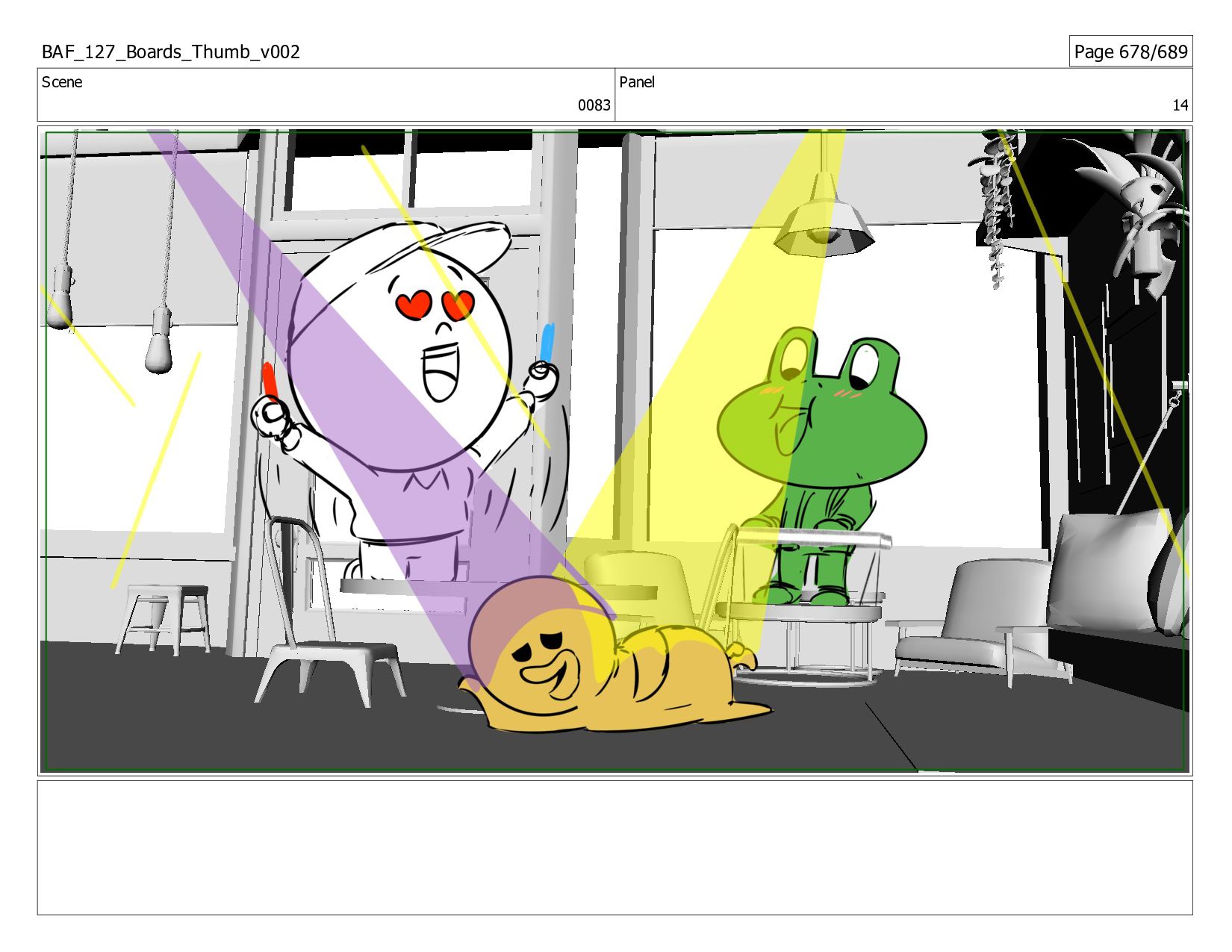Click panel number 14
This screenshot has height=952, width=1232.
click(x=1180, y=105)
